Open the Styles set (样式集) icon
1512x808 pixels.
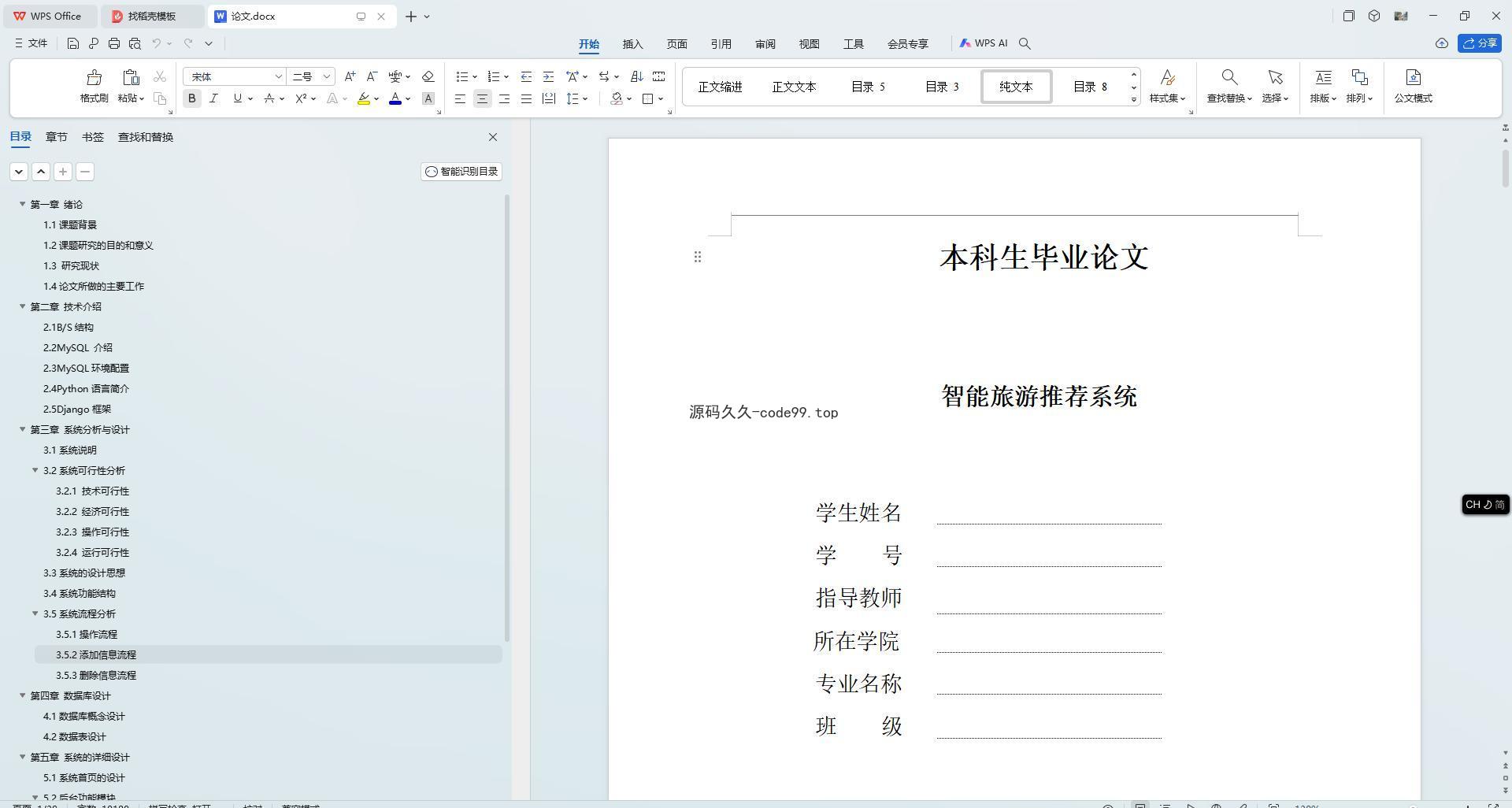1167,77
